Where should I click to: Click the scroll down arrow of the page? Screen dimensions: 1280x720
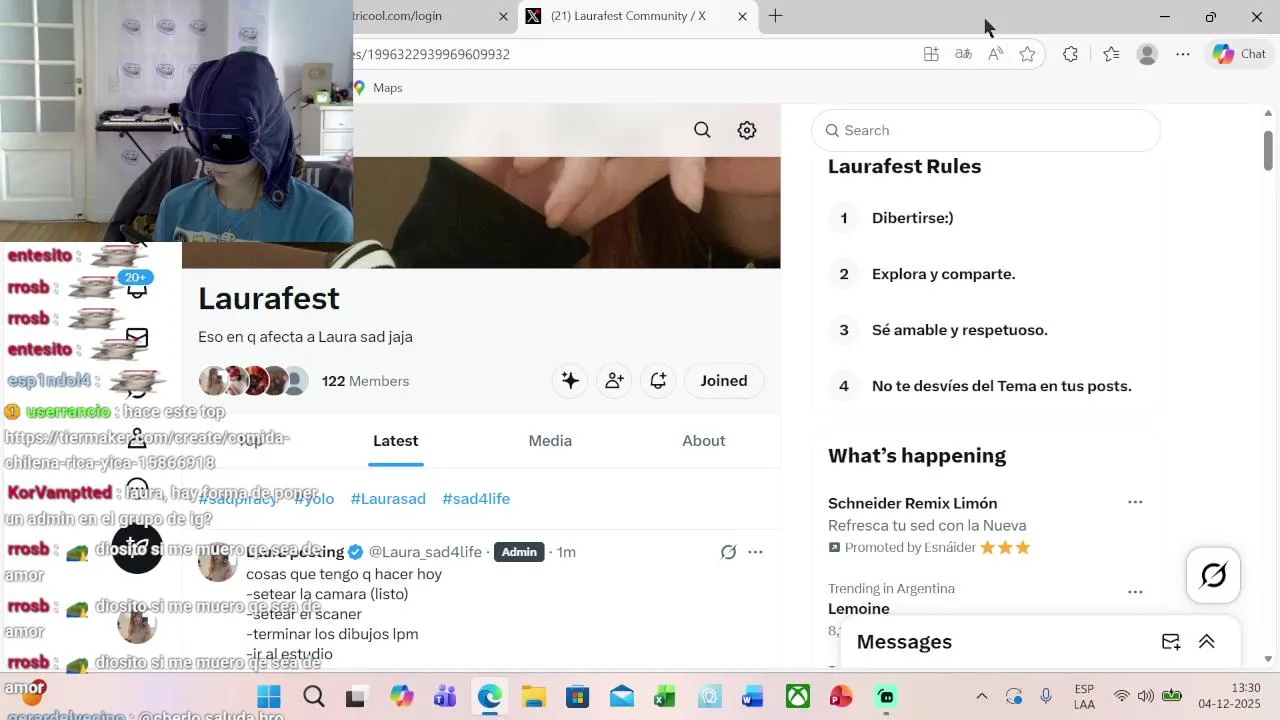coord(1268,659)
